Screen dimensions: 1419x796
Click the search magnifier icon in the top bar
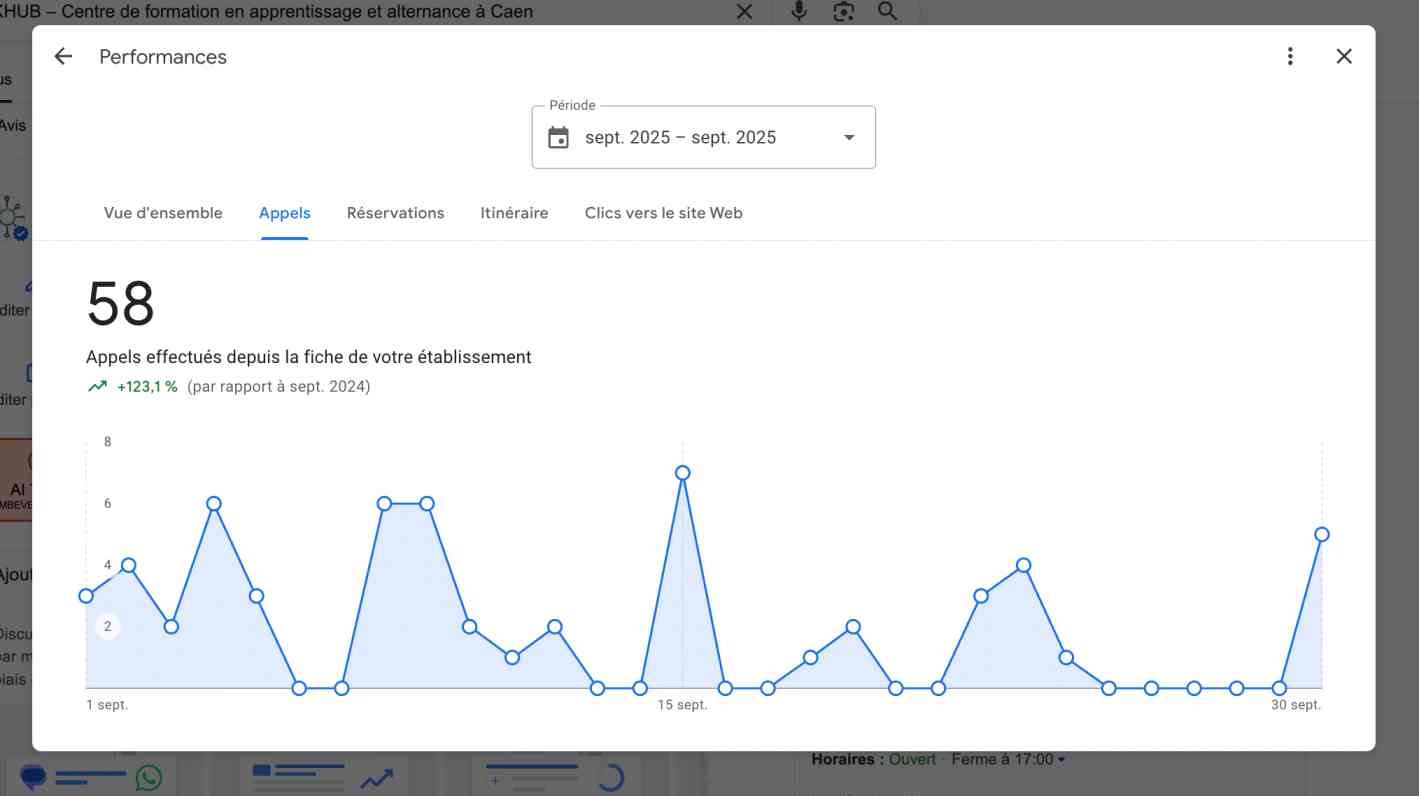[x=886, y=11]
